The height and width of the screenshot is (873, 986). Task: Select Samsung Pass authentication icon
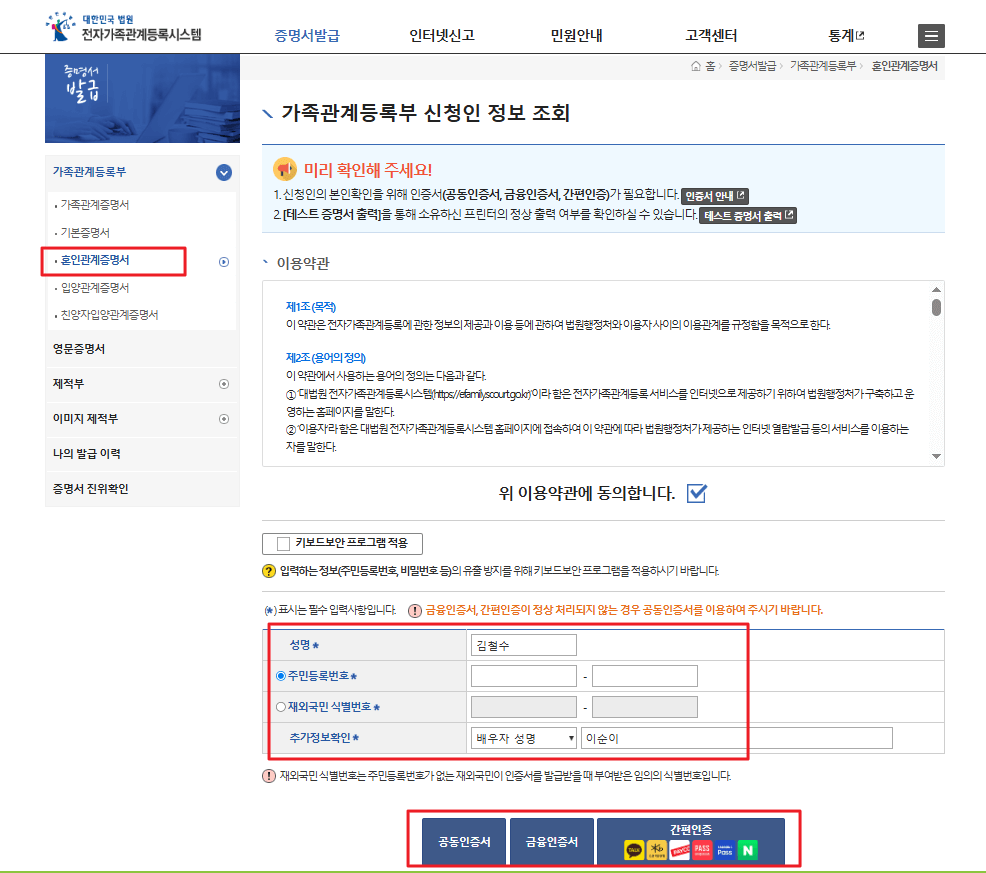click(724, 848)
